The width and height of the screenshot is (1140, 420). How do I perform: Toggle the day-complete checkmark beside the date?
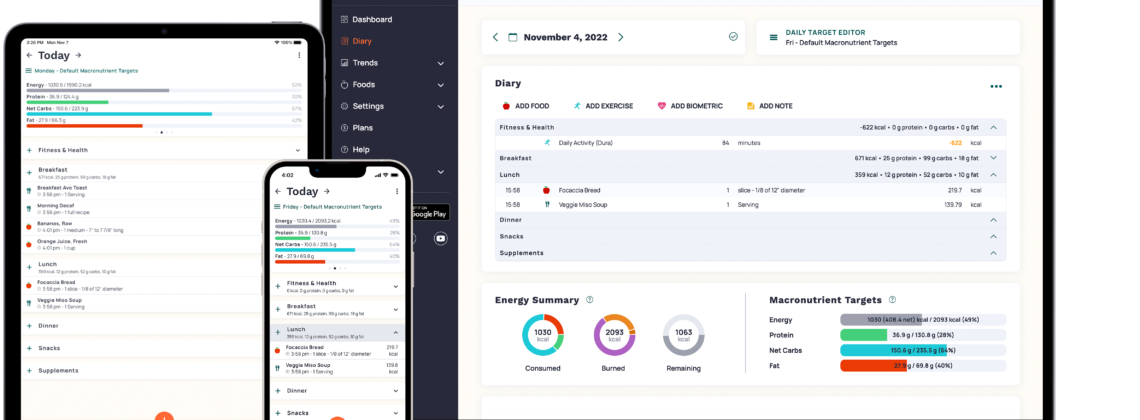[733, 37]
